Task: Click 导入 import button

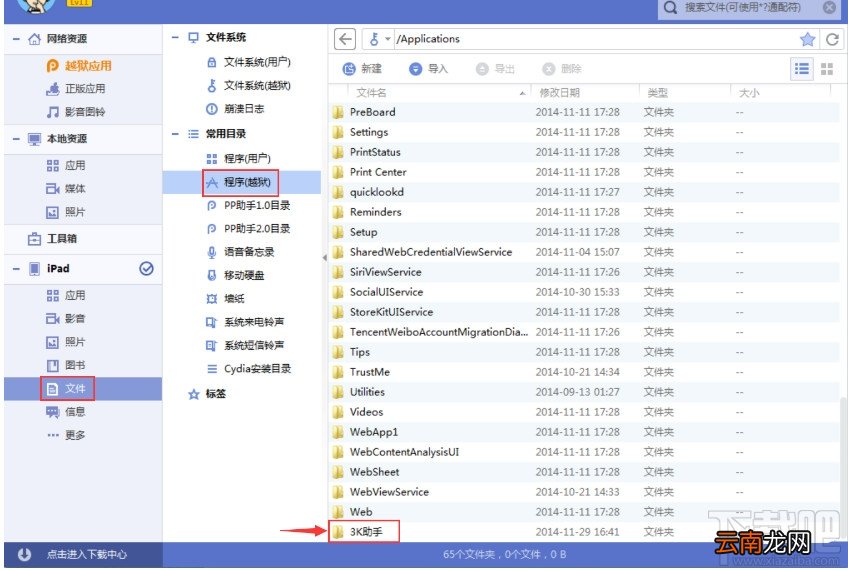Action: tap(429, 69)
